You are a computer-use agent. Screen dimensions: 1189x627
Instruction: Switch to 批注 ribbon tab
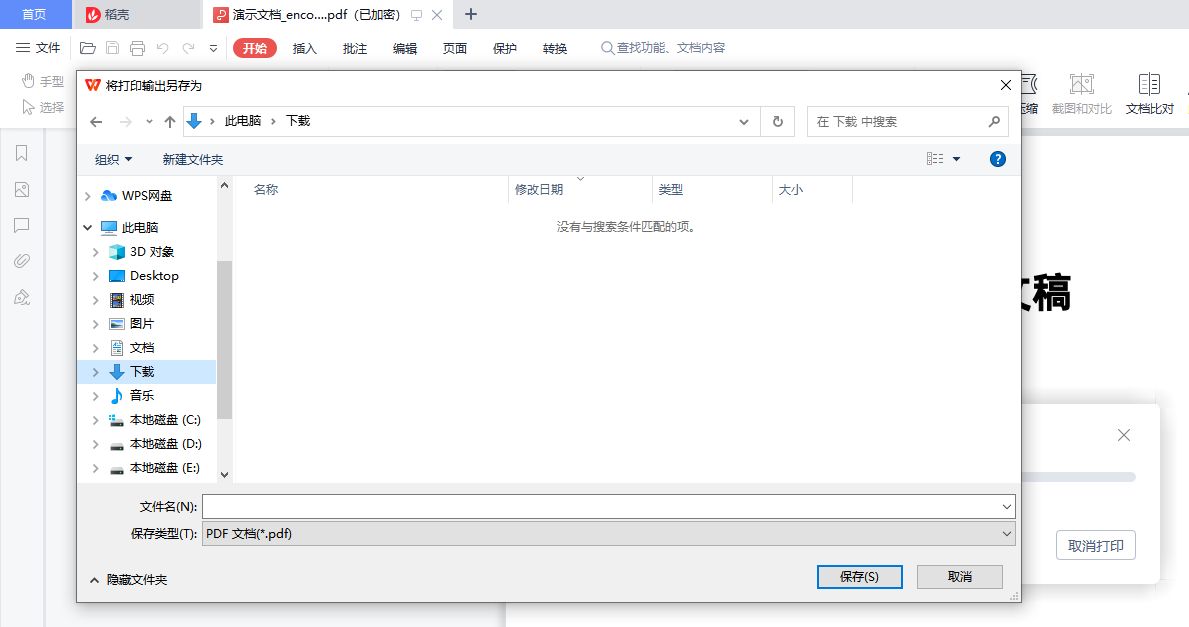(354, 49)
